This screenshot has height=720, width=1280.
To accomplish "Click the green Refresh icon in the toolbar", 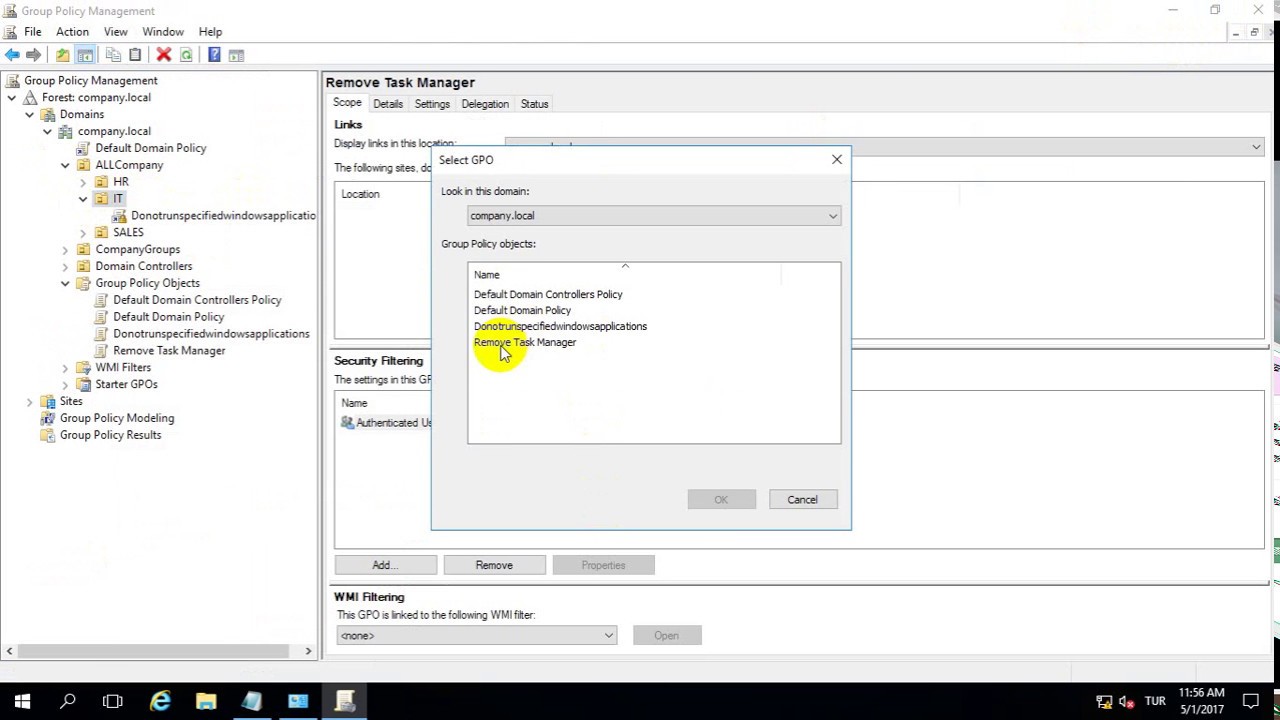I will pos(186,55).
